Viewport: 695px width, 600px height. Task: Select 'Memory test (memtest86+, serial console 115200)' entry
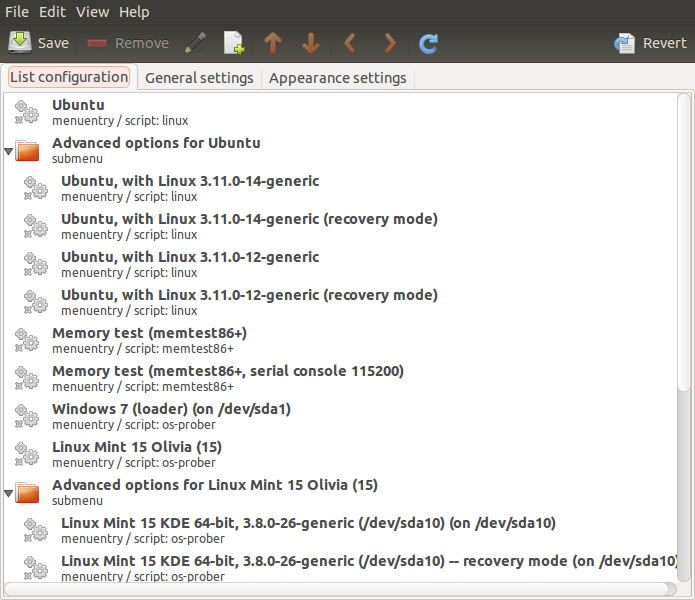340,378
